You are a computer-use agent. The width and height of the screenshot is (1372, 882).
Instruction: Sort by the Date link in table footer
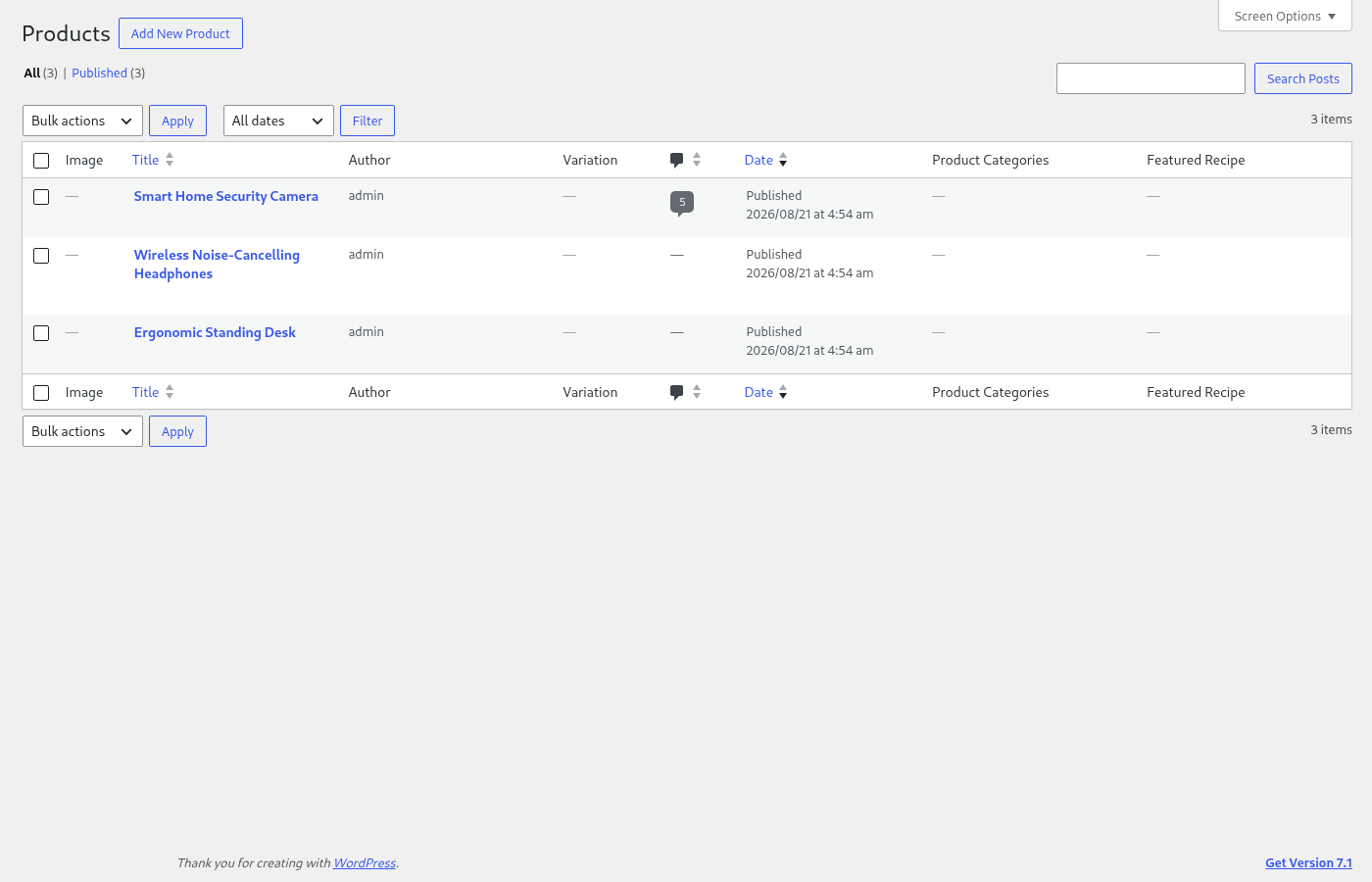tap(759, 392)
